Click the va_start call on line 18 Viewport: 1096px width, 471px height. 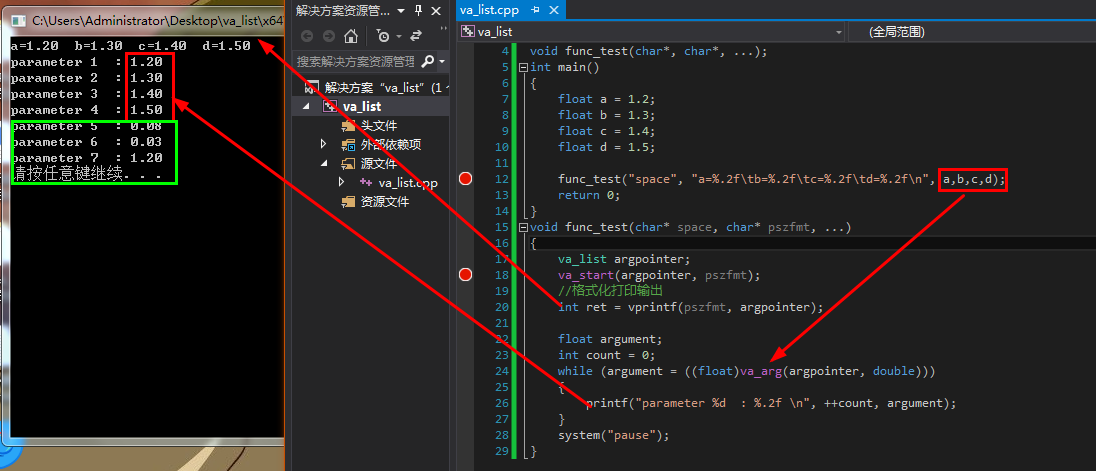[x=658, y=275]
